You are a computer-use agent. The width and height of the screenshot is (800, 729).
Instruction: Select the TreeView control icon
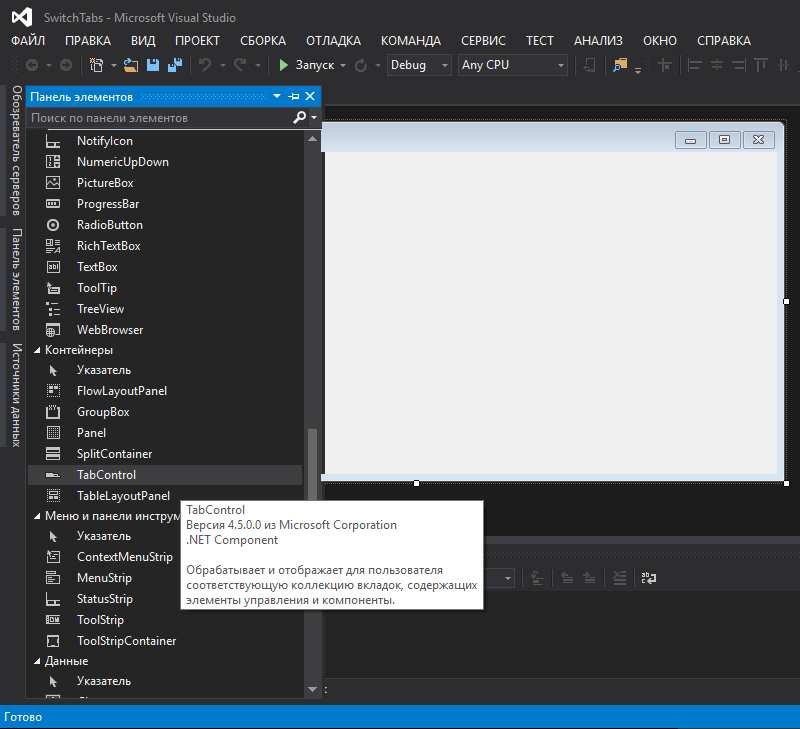coord(53,309)
